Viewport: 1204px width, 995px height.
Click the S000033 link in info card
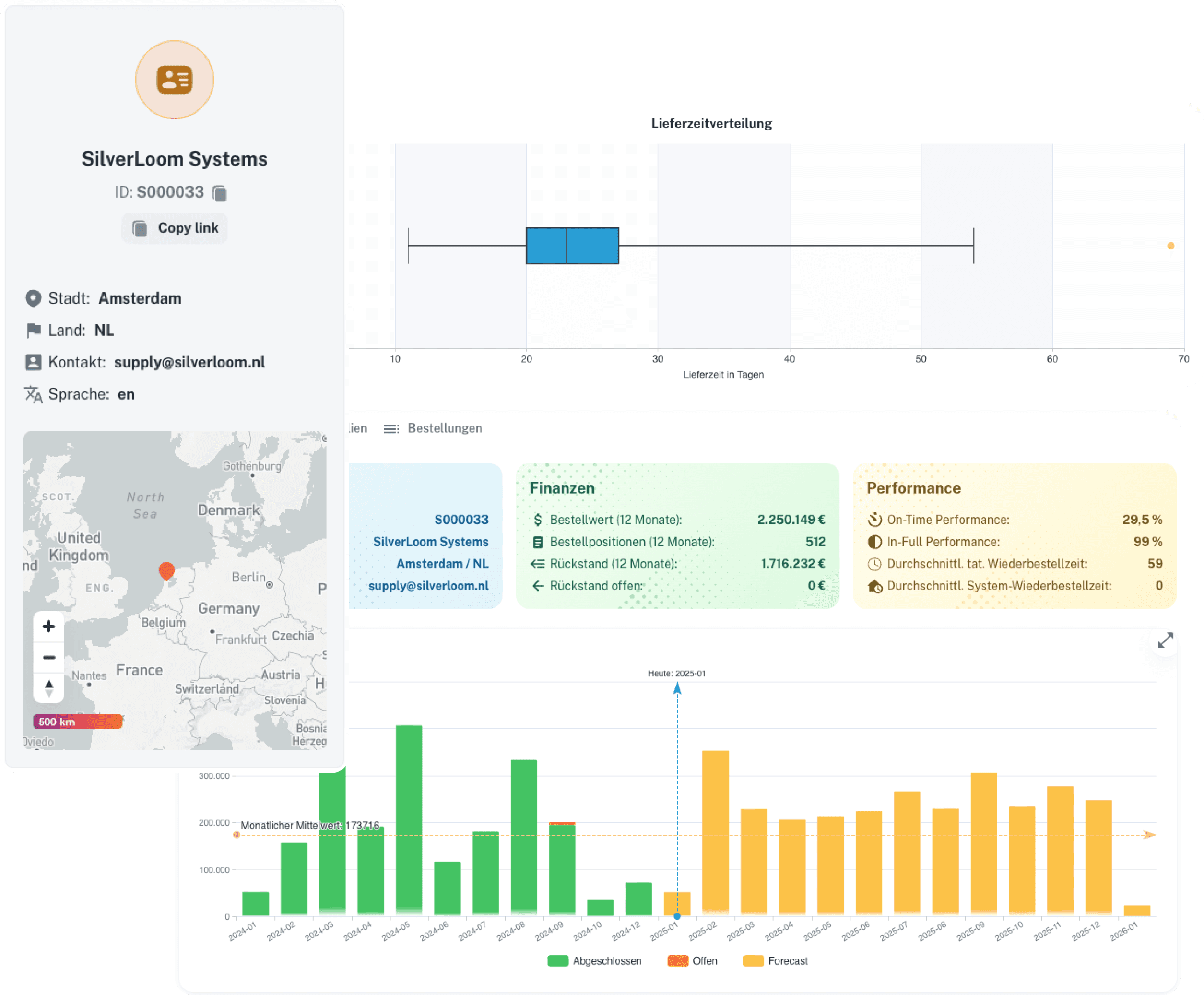tap(461, 519)
